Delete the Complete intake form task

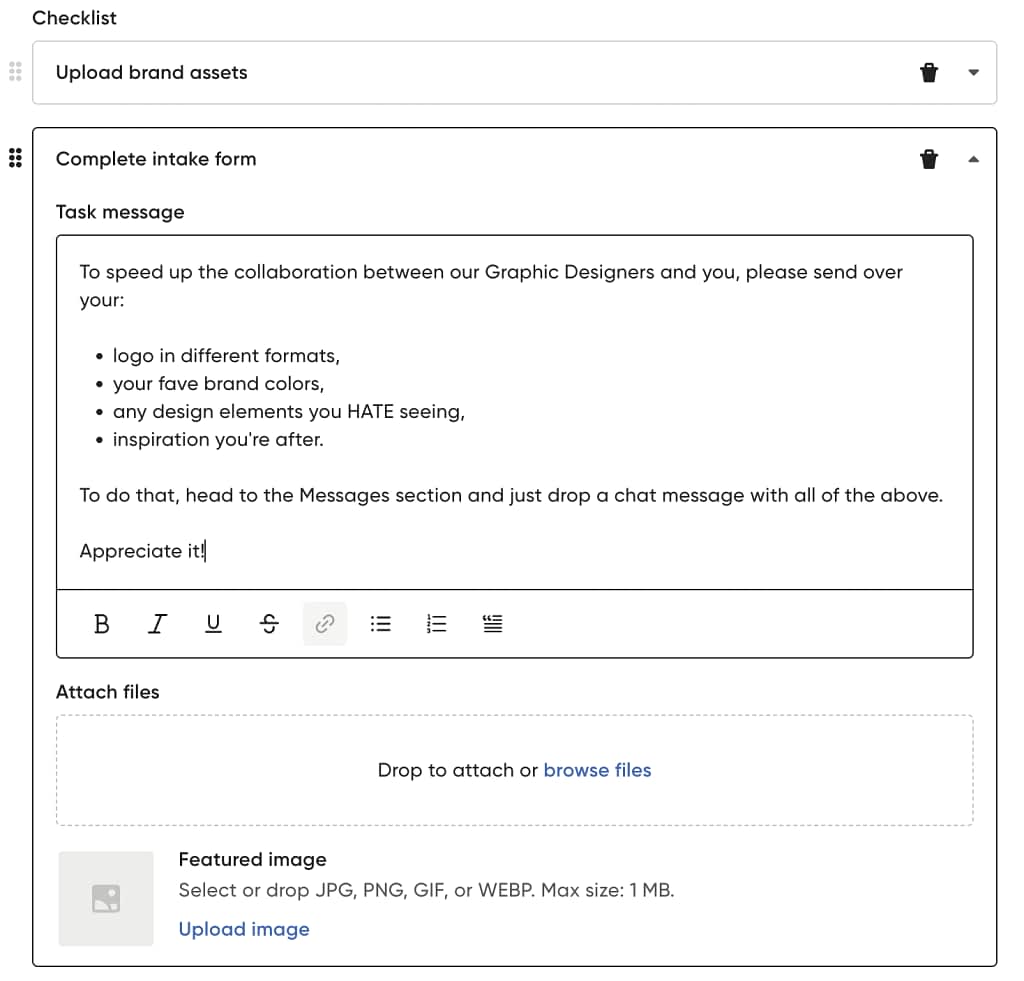click(929, 159)
